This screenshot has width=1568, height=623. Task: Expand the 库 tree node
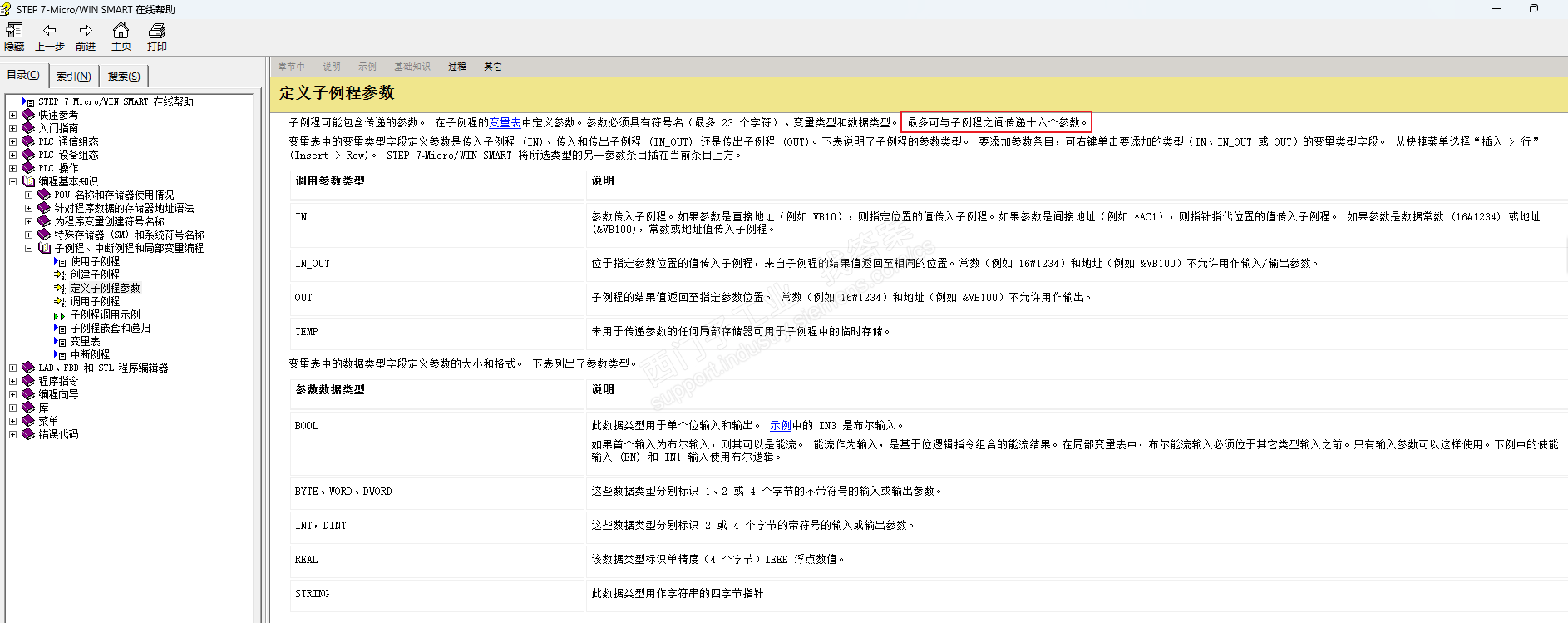pos(12,408)
